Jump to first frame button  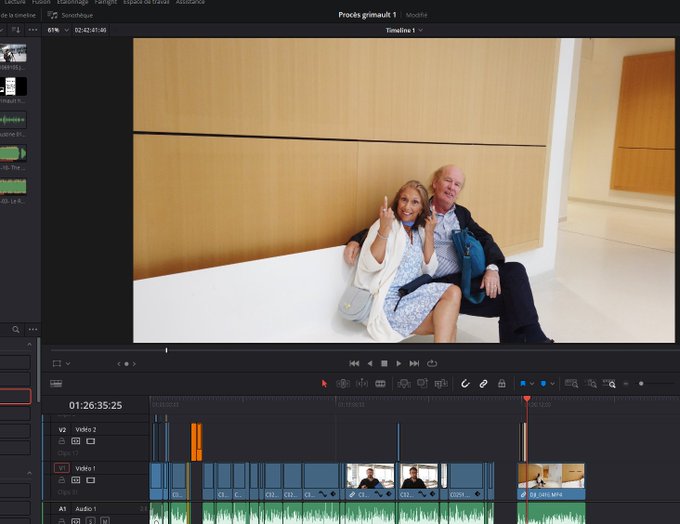(354, 364)
